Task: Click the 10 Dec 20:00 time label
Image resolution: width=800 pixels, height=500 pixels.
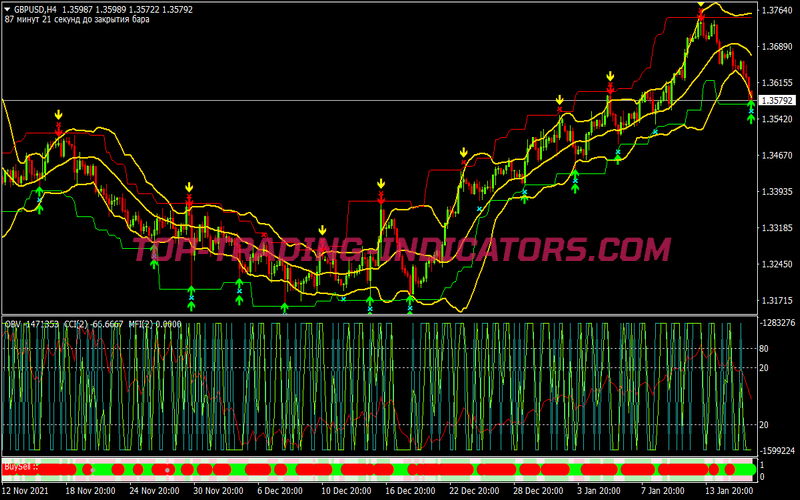Action: 346,491
